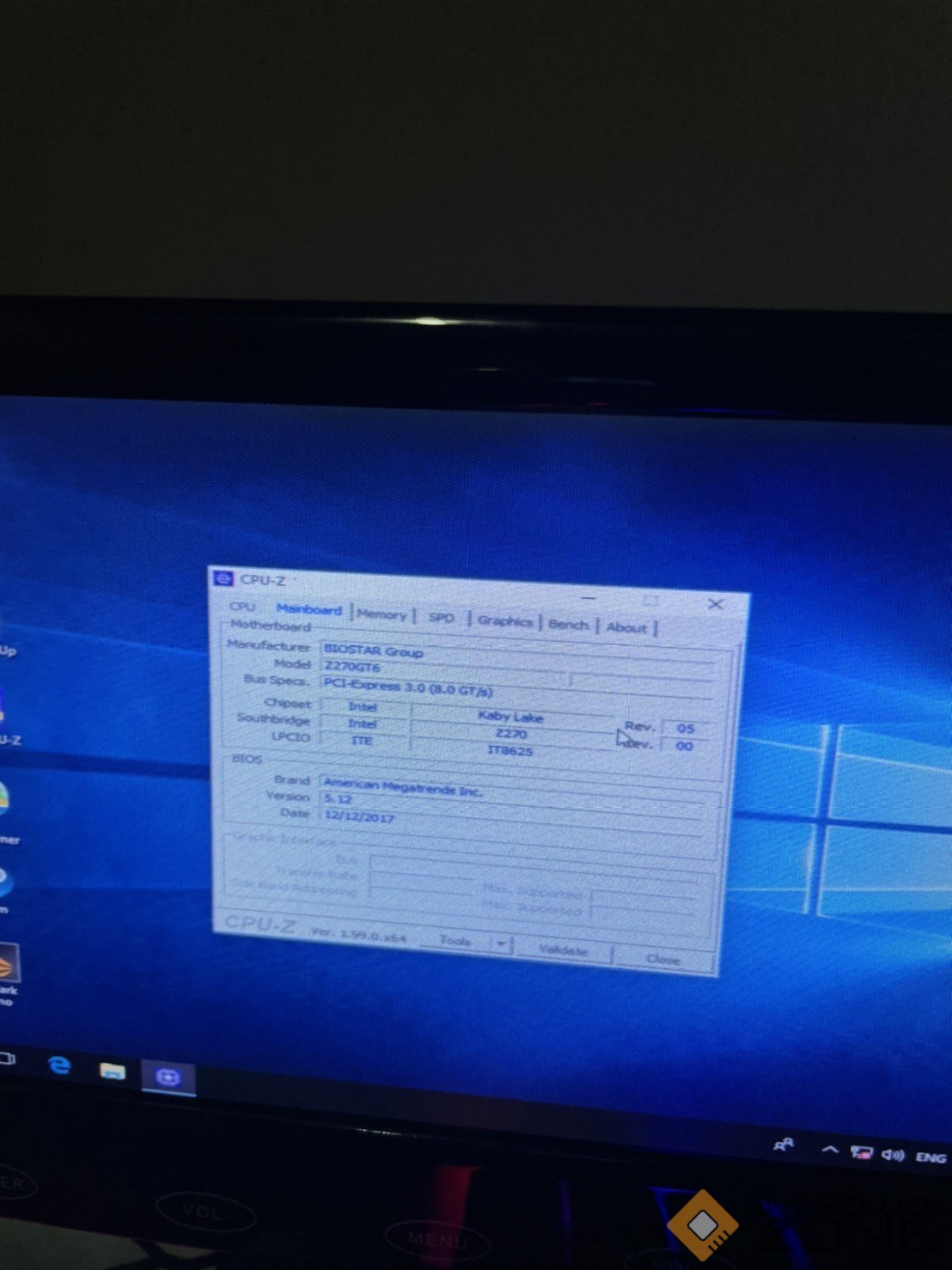Image resolution: width=952 pixels, height=1270 pixels.
Task: Click the Kaby Lake chipset value
Action: click(x=510, y=717)
